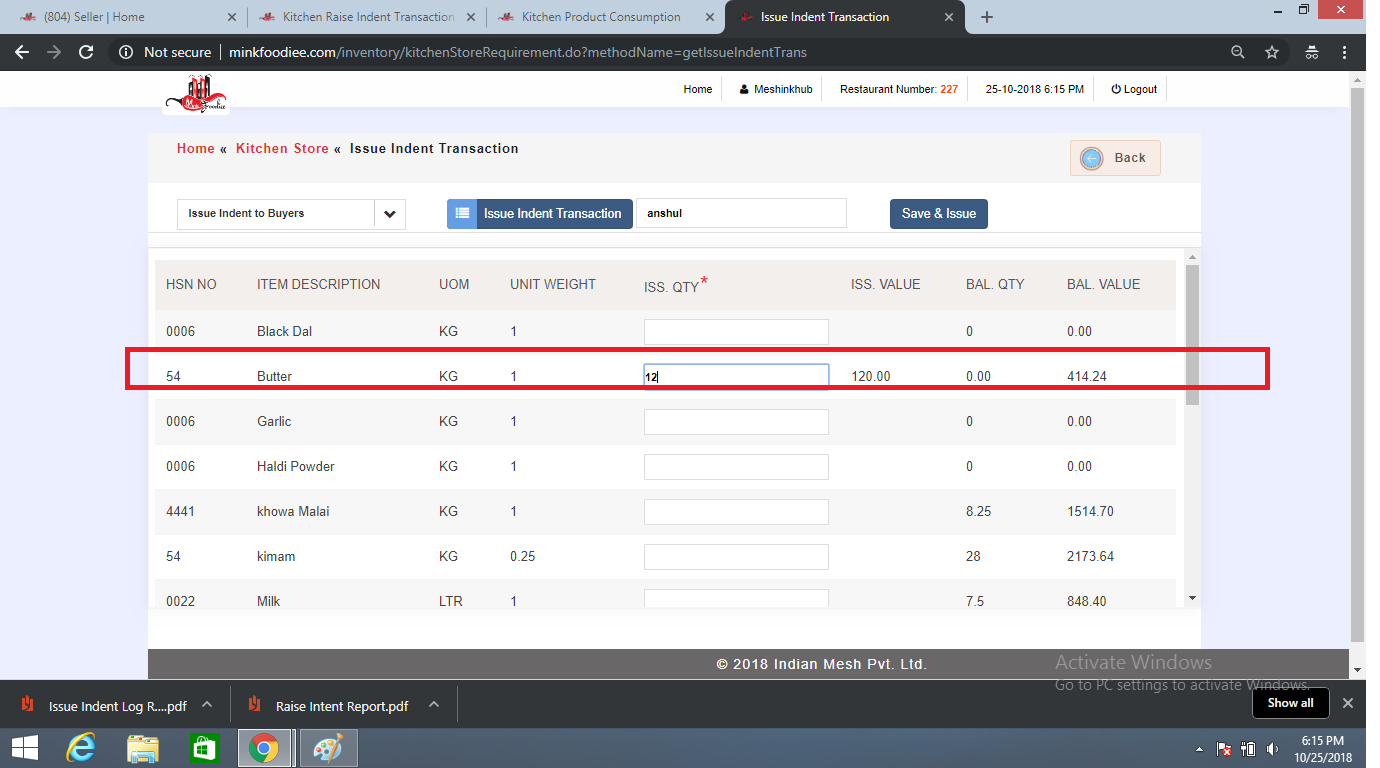
Task: Click the Save & Issue button
Action: pos(939,214)
